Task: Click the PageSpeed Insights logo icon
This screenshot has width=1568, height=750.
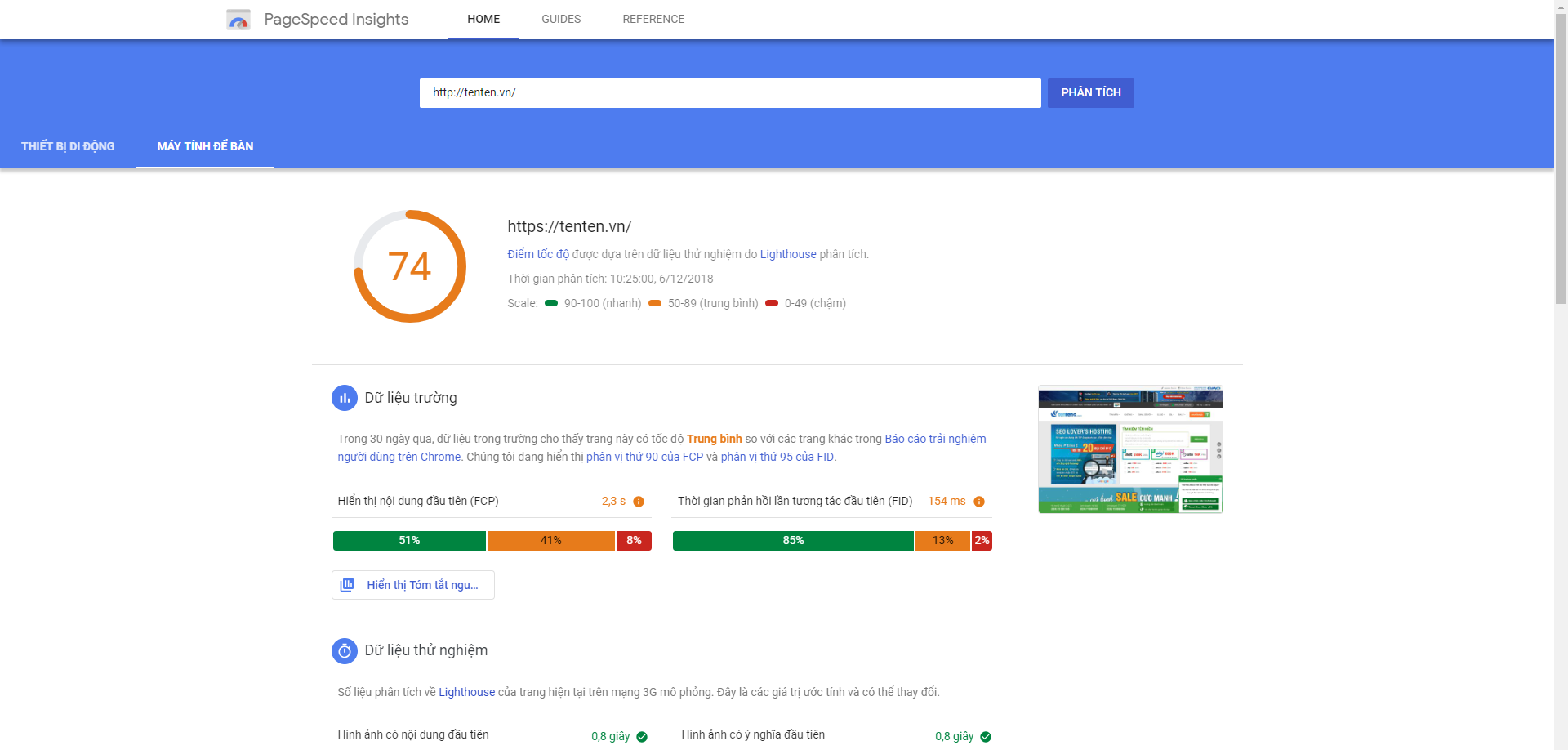Action: [x=238, y=20]
